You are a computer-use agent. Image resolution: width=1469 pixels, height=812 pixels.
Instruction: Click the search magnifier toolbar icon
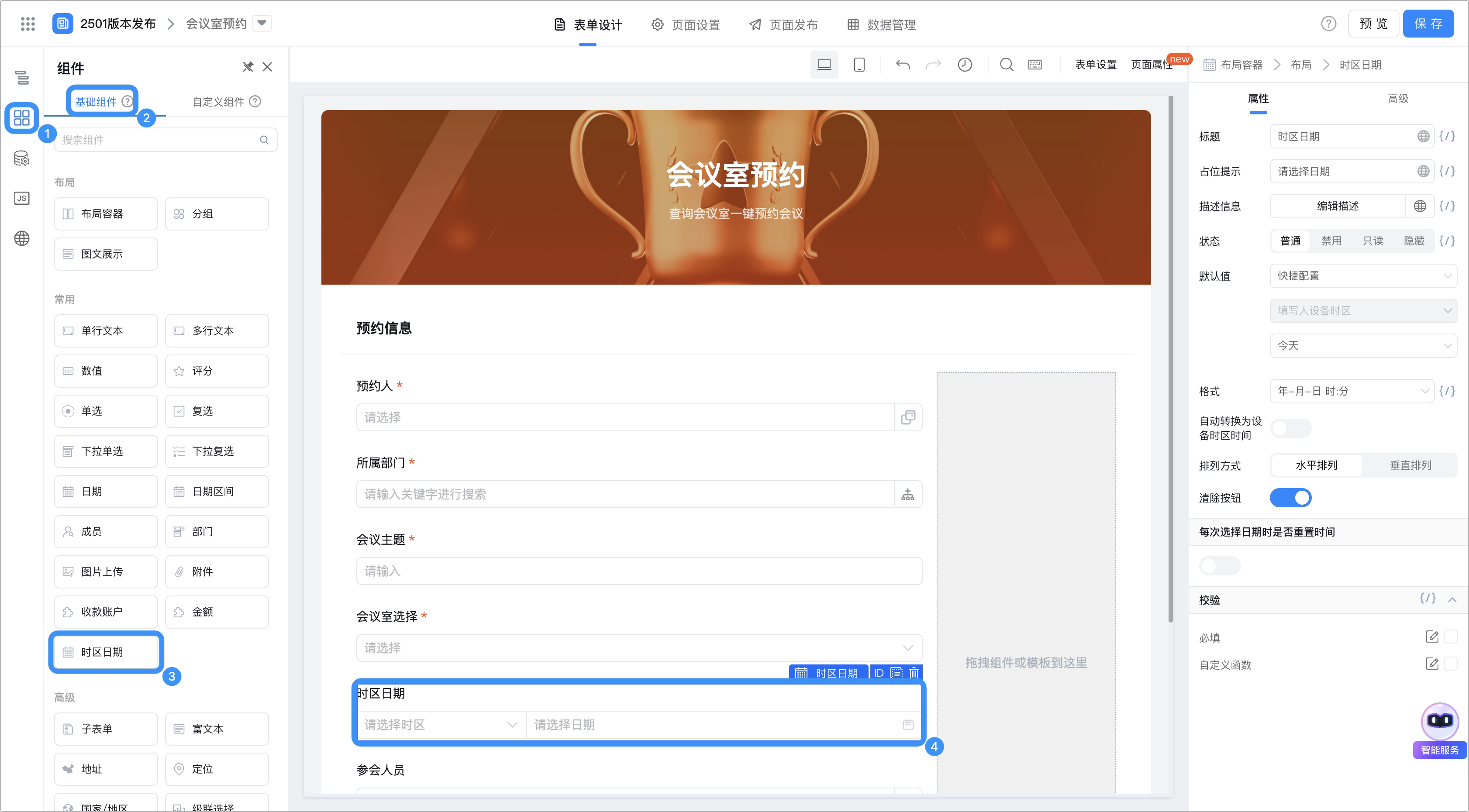[x=1007, y=65]
